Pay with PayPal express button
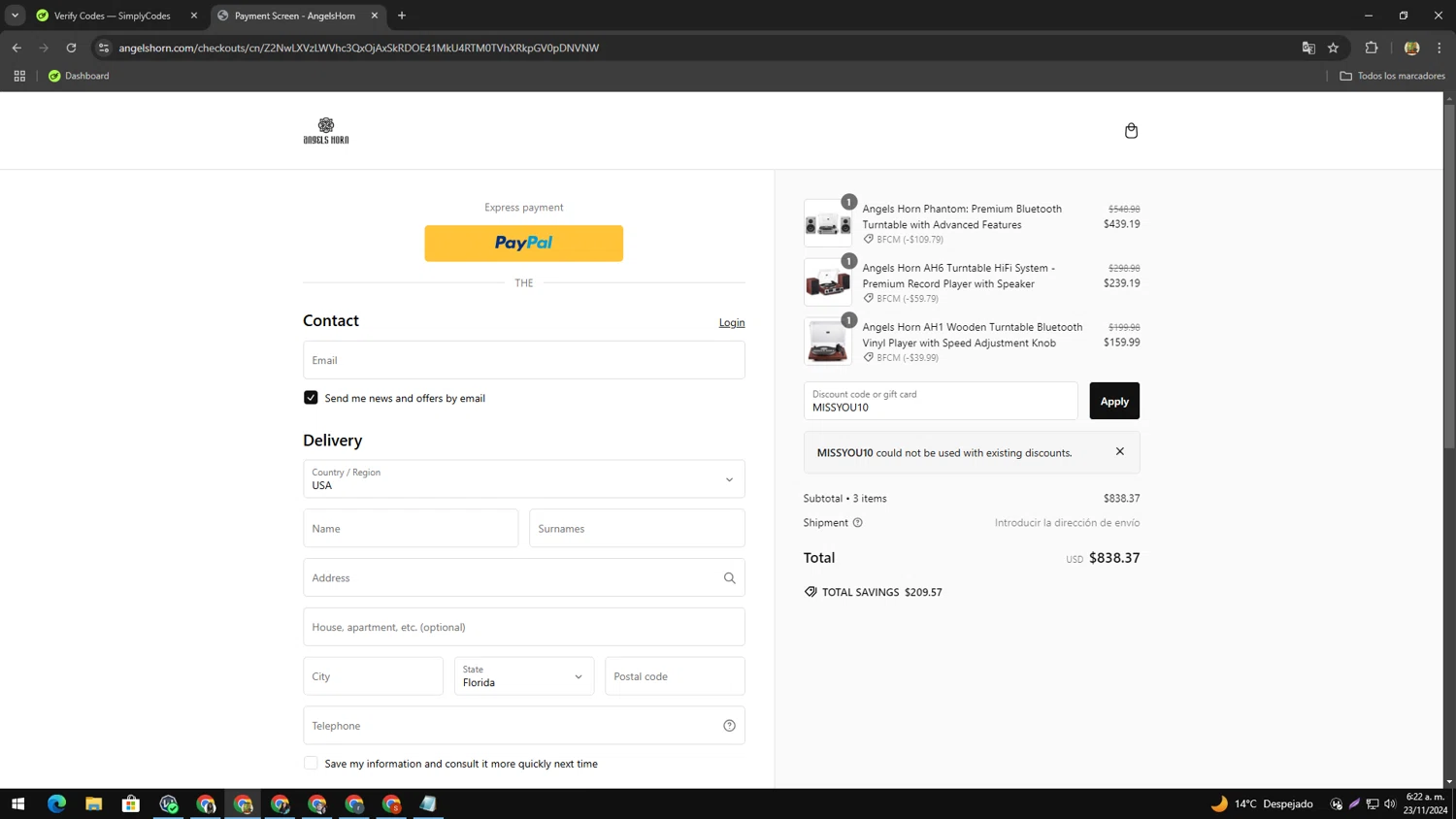This screenshot has width=1456, height=819. pyautogui.click(x=524, y=244)
